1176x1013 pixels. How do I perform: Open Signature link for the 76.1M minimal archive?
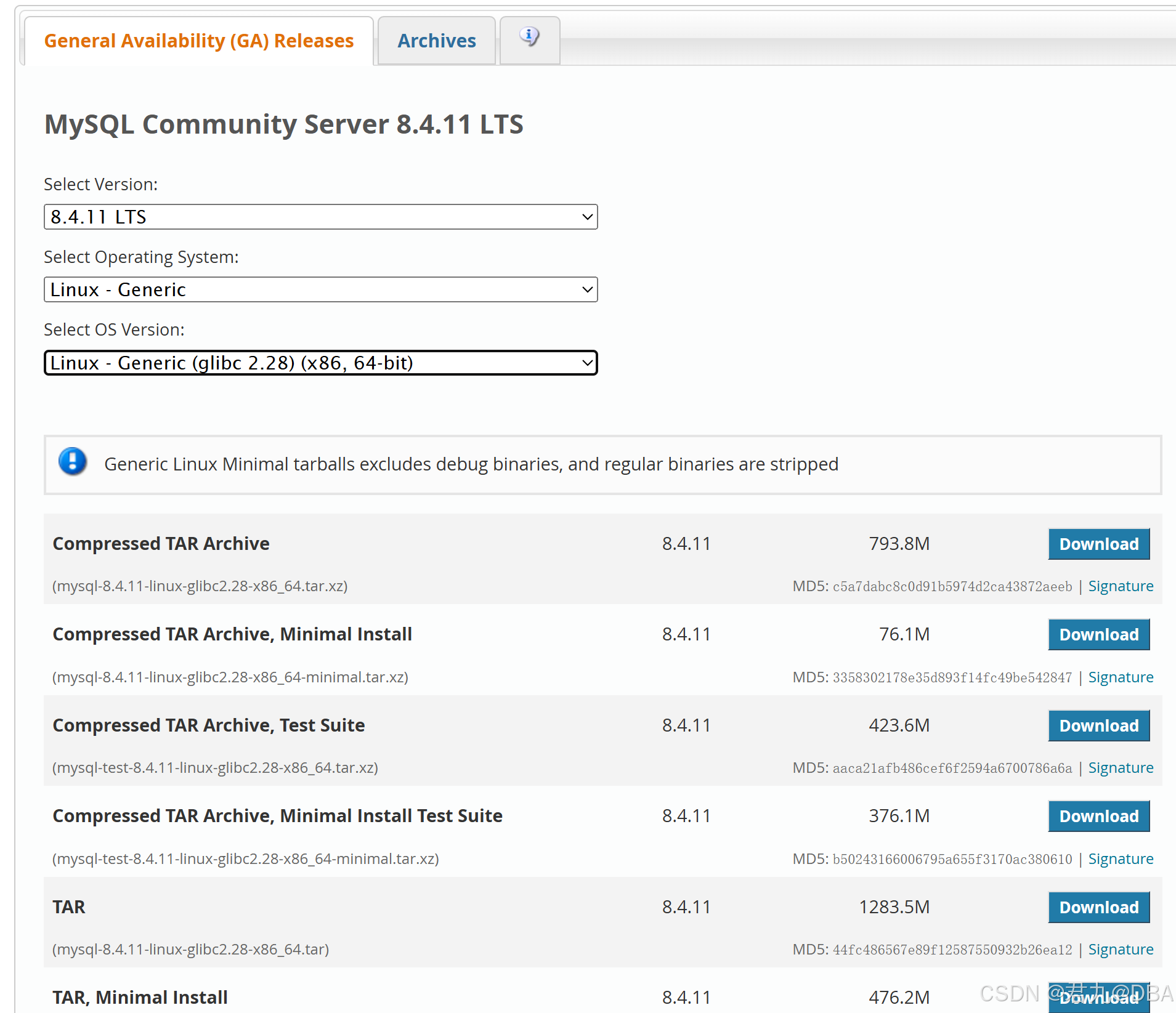coord(1121,677)
